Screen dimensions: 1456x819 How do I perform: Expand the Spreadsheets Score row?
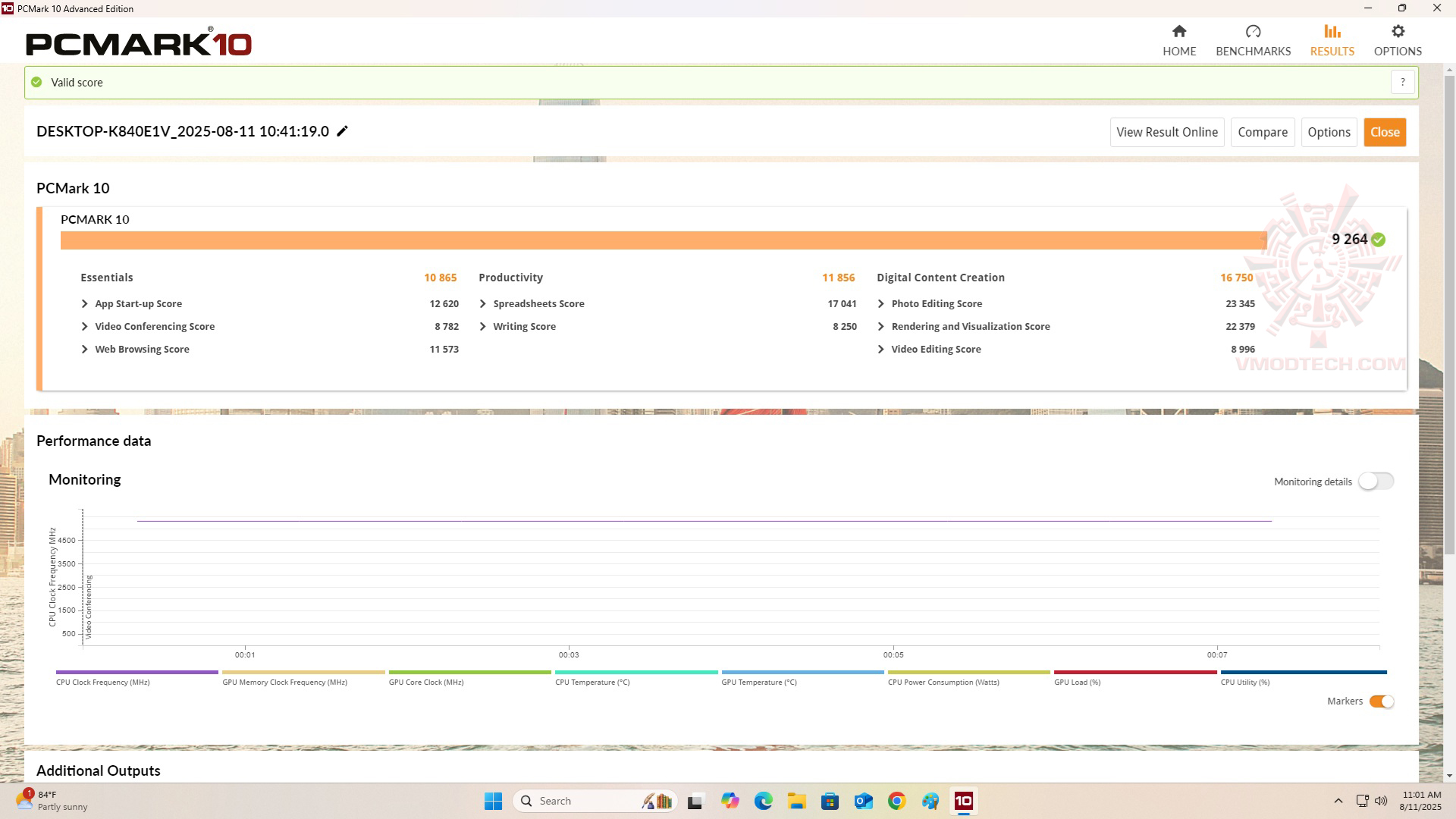coord(483,303)
